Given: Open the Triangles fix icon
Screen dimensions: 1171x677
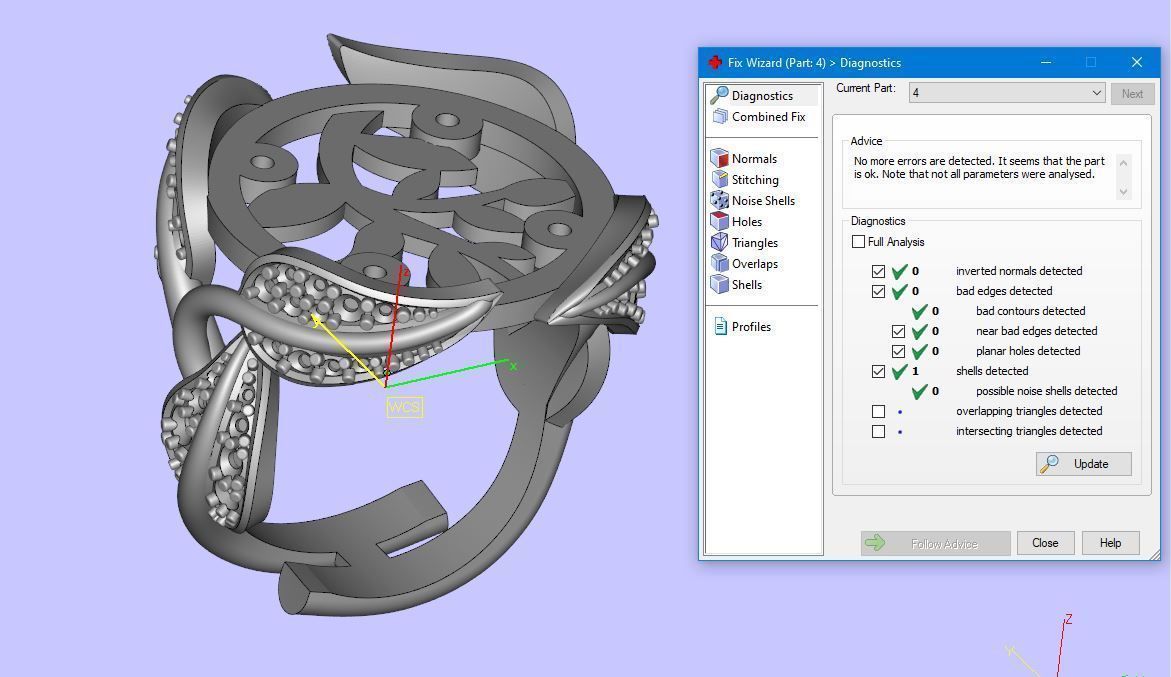Looking at the screenshot, I should coord(719,242).
